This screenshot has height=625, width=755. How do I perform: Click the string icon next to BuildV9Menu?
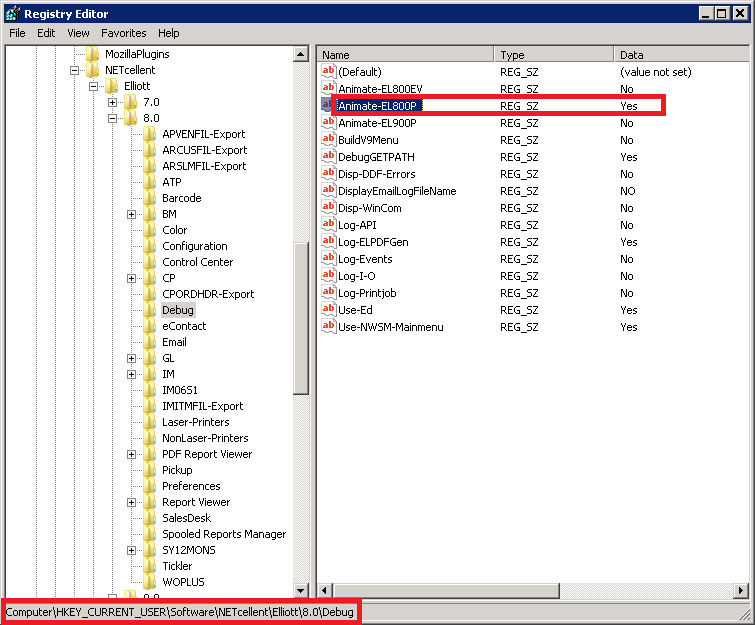coord(328,139)
